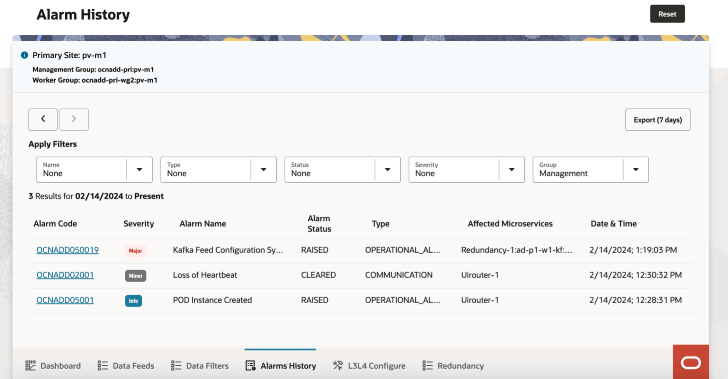Click Kafka Feed Configuration alarm name
Image resolution: width=728 pixels, height=379 pixels.
[x=228, y=250]
